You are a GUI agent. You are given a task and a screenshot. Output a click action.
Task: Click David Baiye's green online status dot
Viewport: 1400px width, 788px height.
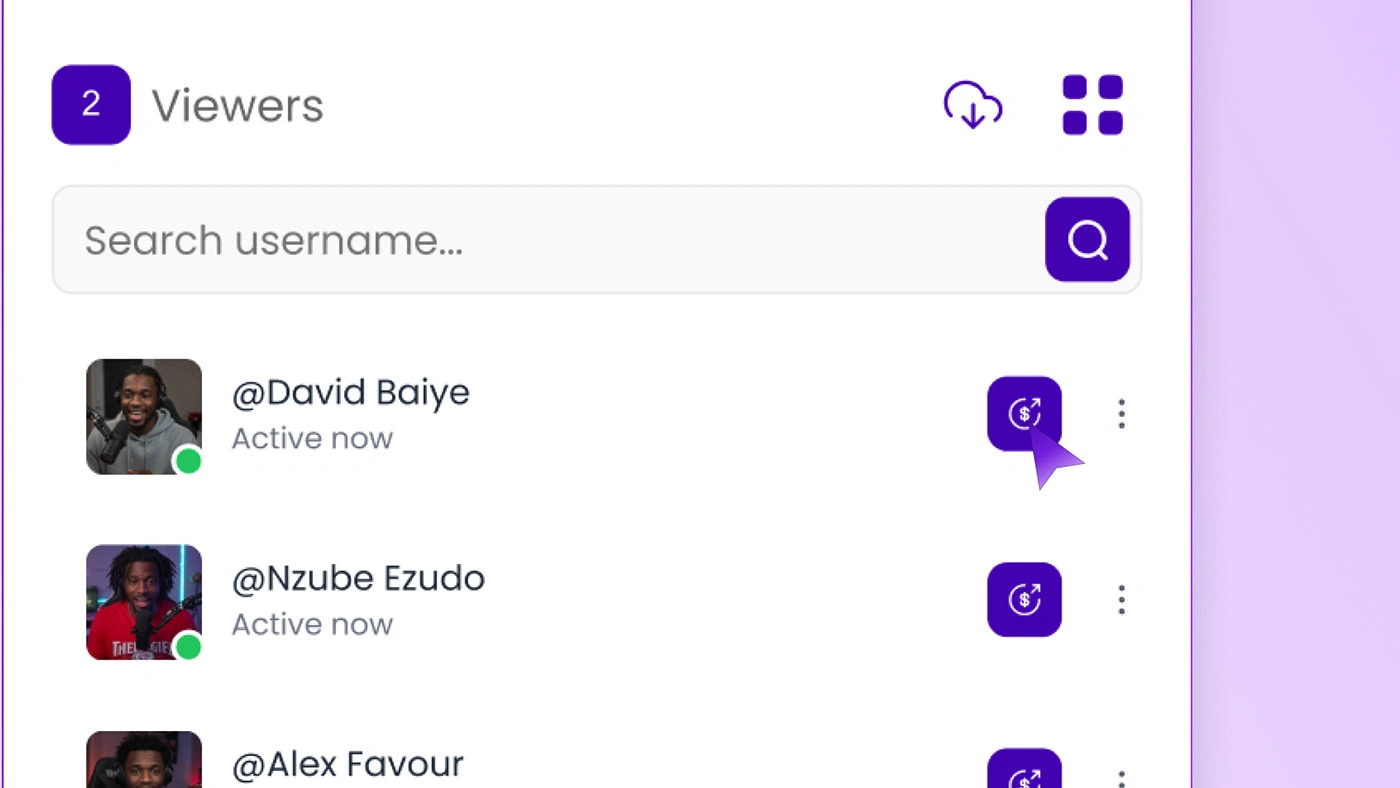(x=188, y=461)
